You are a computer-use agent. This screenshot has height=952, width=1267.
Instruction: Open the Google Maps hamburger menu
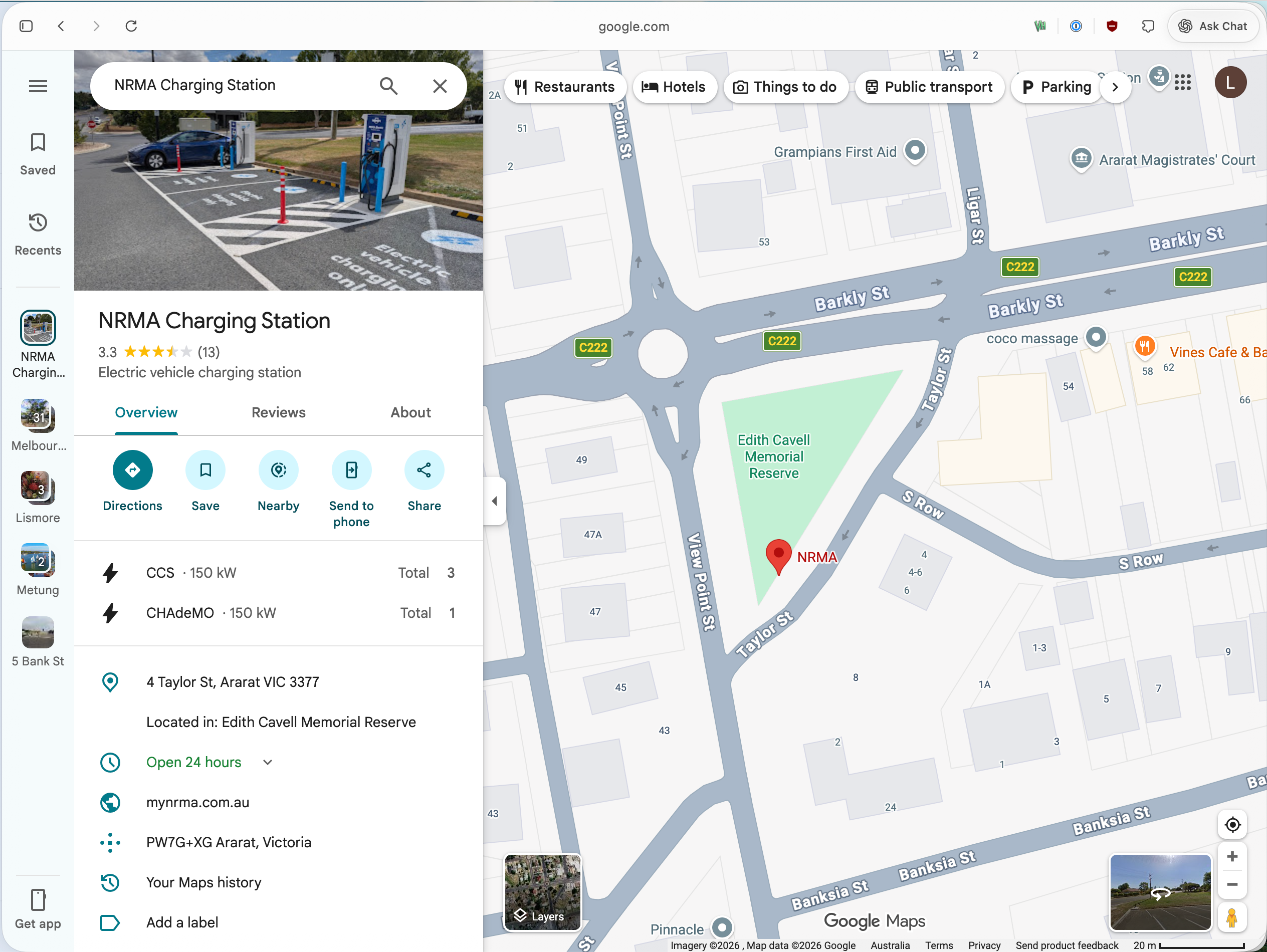click(x=38, y=87)
